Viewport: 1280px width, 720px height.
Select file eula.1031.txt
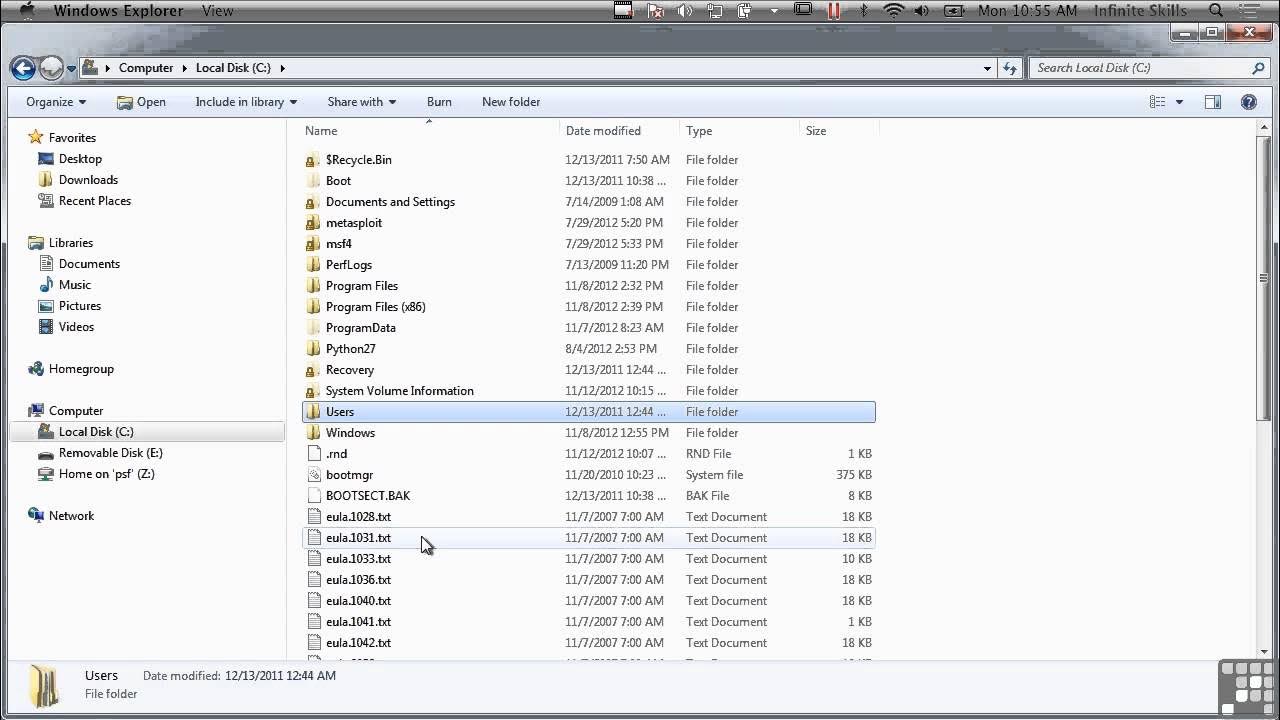(588, 538)
